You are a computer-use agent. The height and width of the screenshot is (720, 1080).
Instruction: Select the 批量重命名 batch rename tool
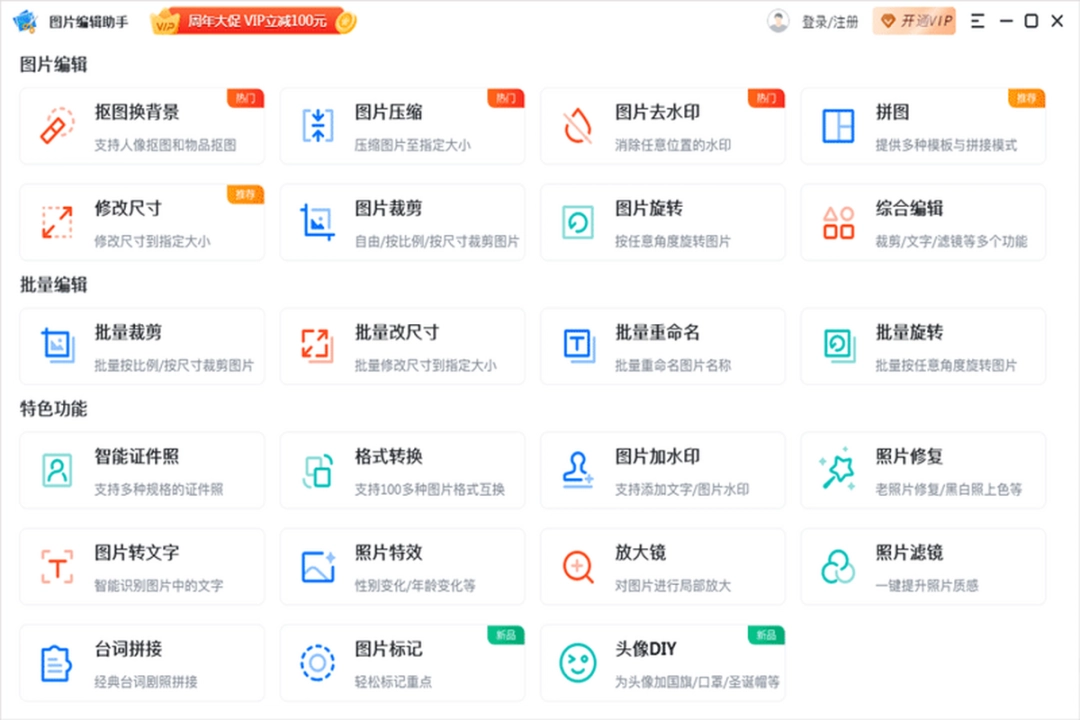663,346
